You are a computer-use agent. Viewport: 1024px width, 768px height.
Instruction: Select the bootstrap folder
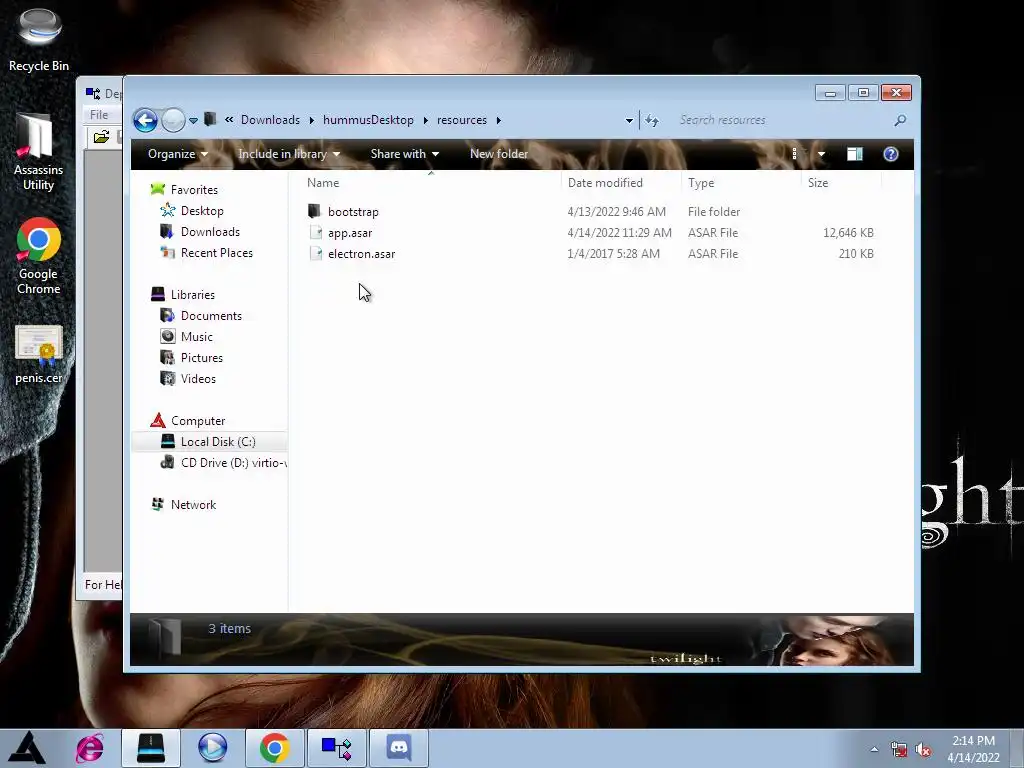(x=353, y=212)
